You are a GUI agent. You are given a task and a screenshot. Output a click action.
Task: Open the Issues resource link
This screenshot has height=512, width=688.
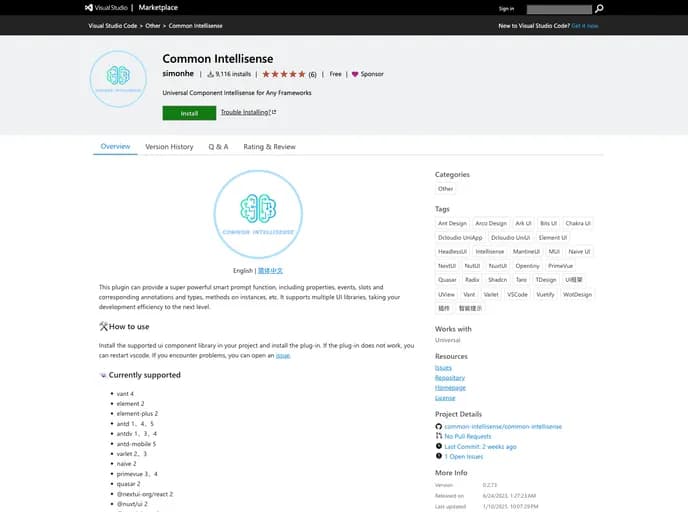[443, 368]
